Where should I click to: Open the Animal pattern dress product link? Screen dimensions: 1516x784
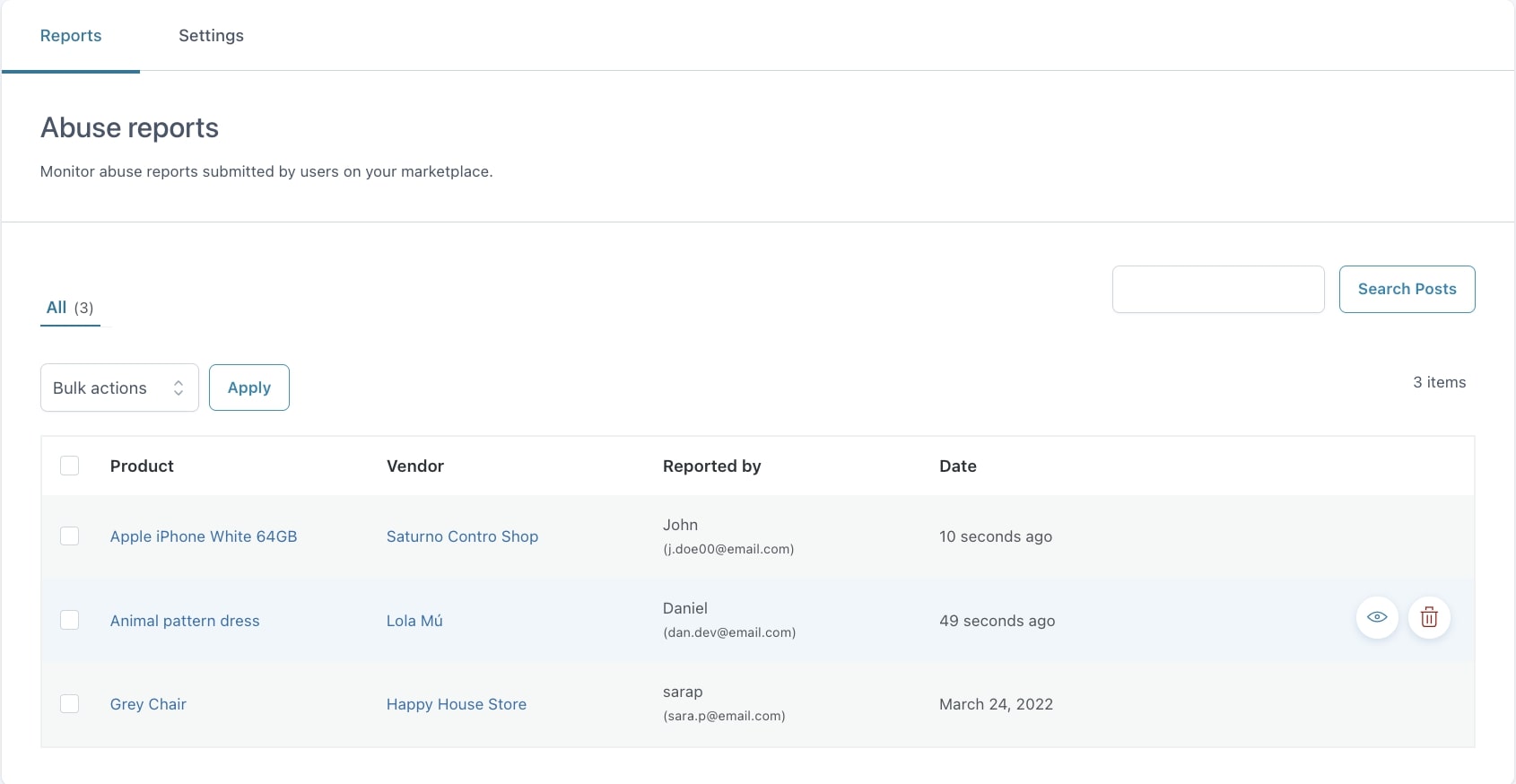(x=185, y=621)
